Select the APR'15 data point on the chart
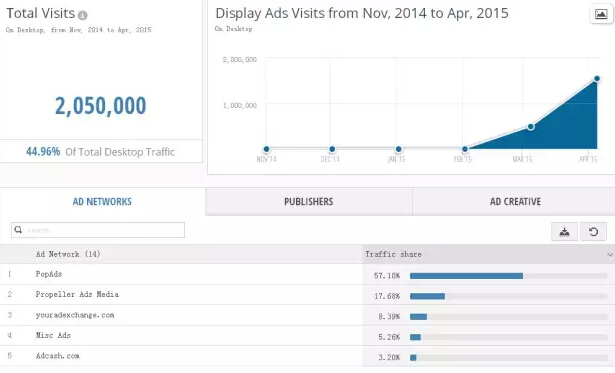 coord(597,79)
